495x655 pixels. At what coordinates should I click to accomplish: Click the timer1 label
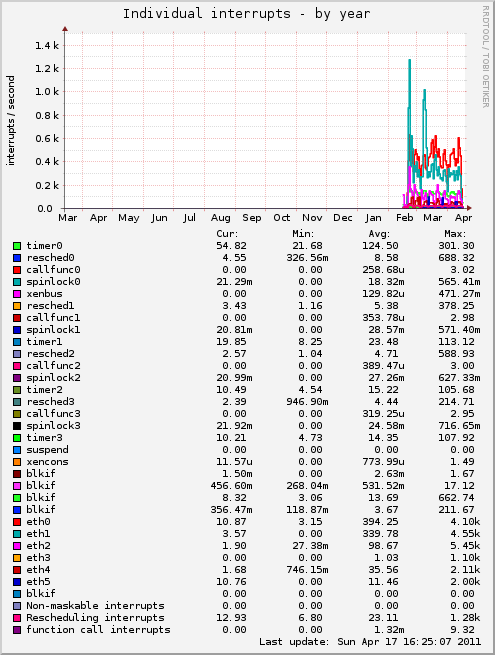[x=44, y=342]
